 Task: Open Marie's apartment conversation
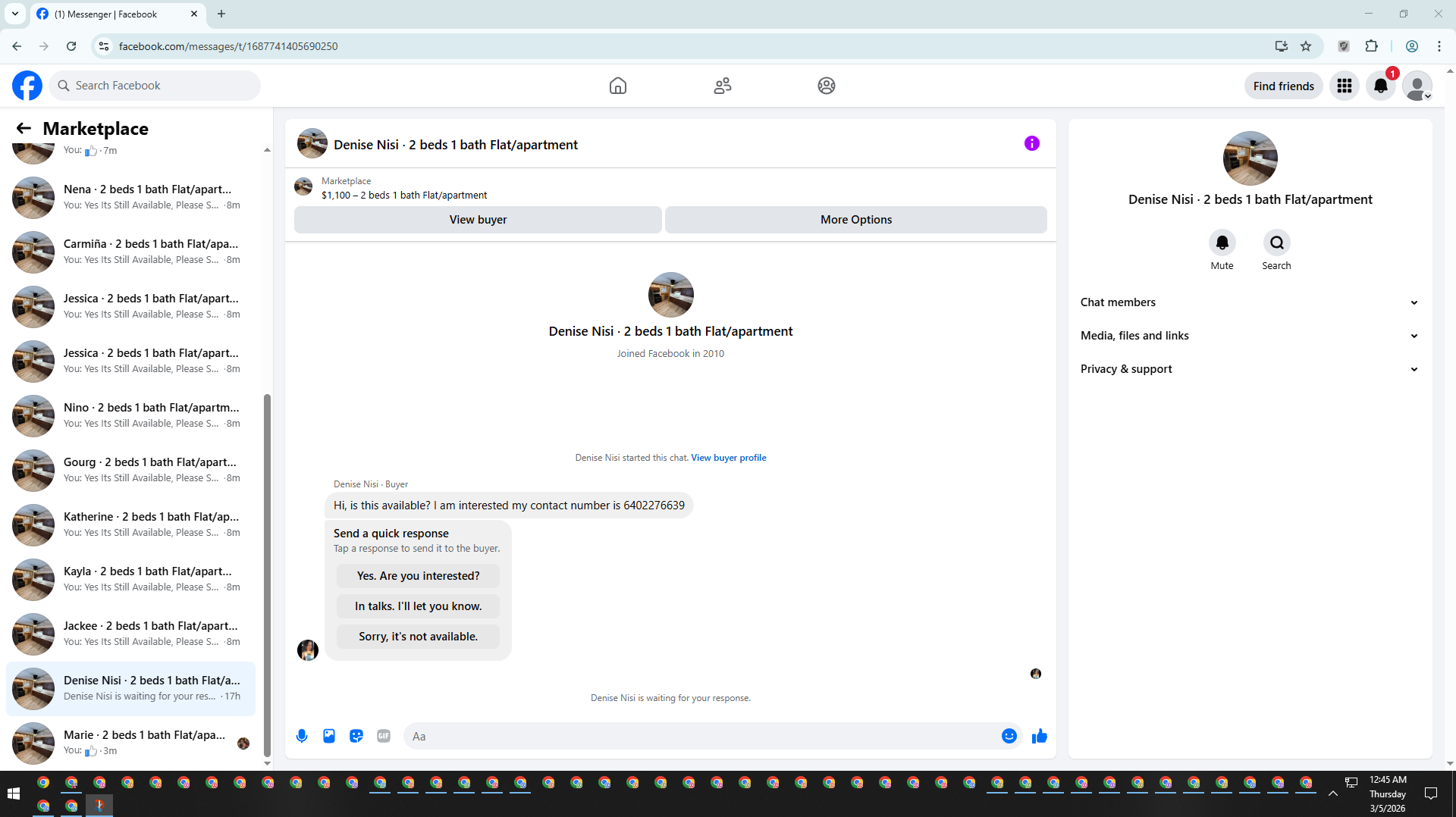[130, 743]
